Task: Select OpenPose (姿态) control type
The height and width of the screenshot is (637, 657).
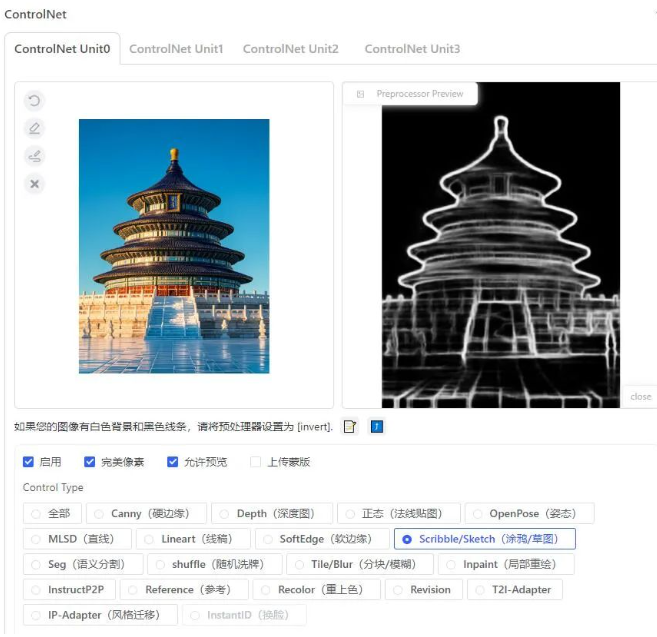Action: click(530, 513)
